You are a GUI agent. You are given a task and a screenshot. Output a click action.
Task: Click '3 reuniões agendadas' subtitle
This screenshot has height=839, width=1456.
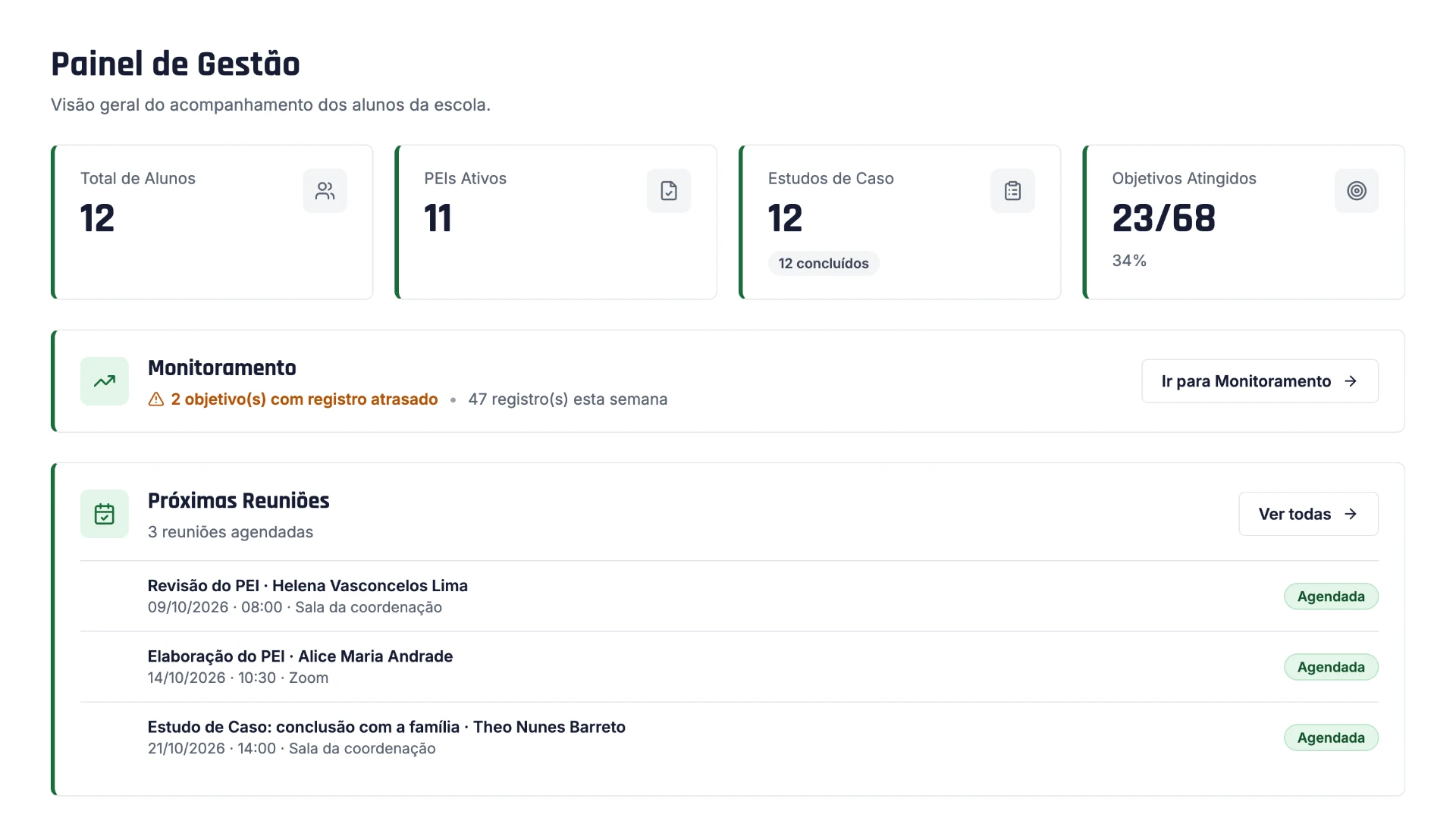[231, 532]
